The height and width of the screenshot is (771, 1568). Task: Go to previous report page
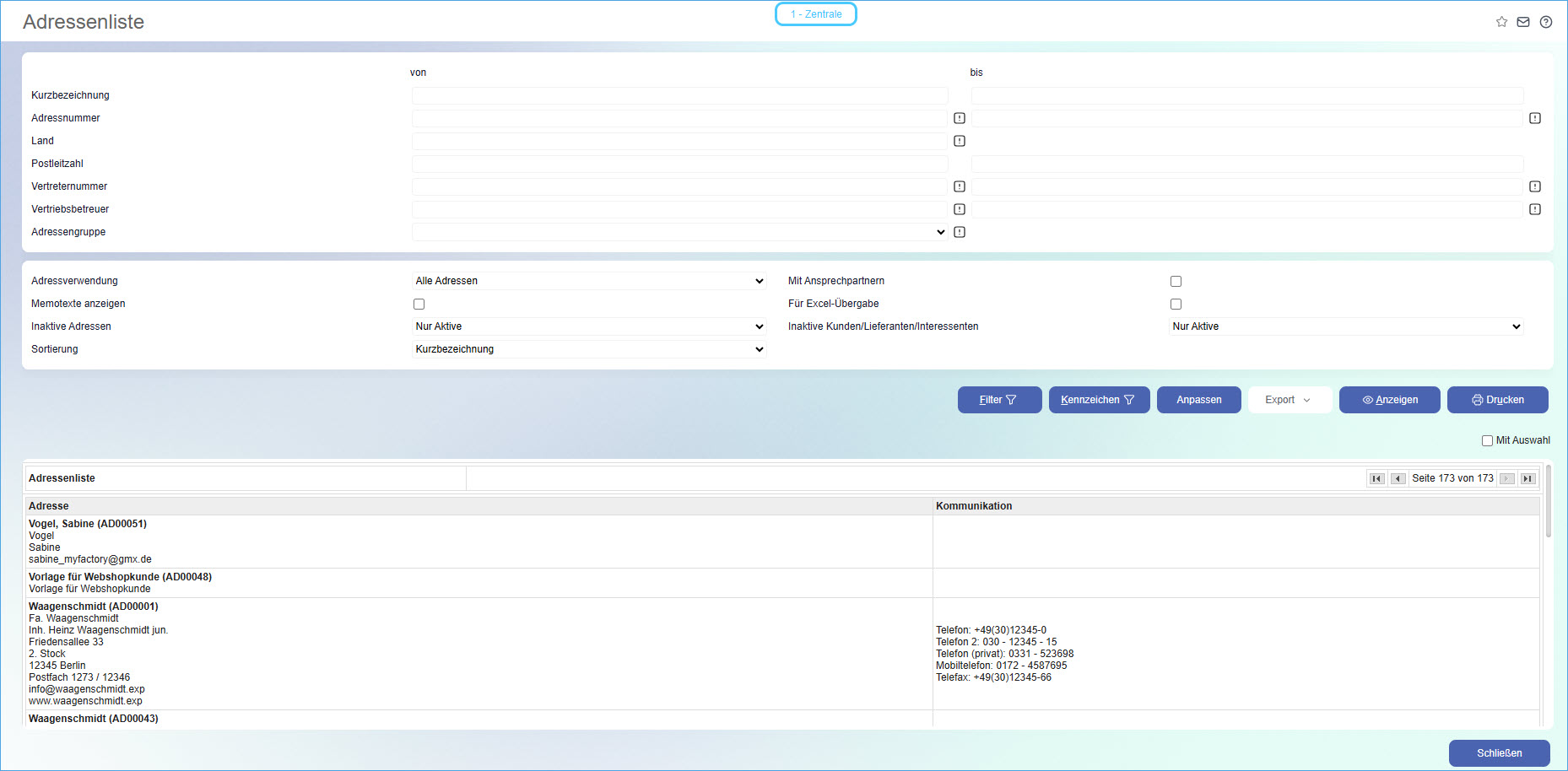click(1398, 478)
